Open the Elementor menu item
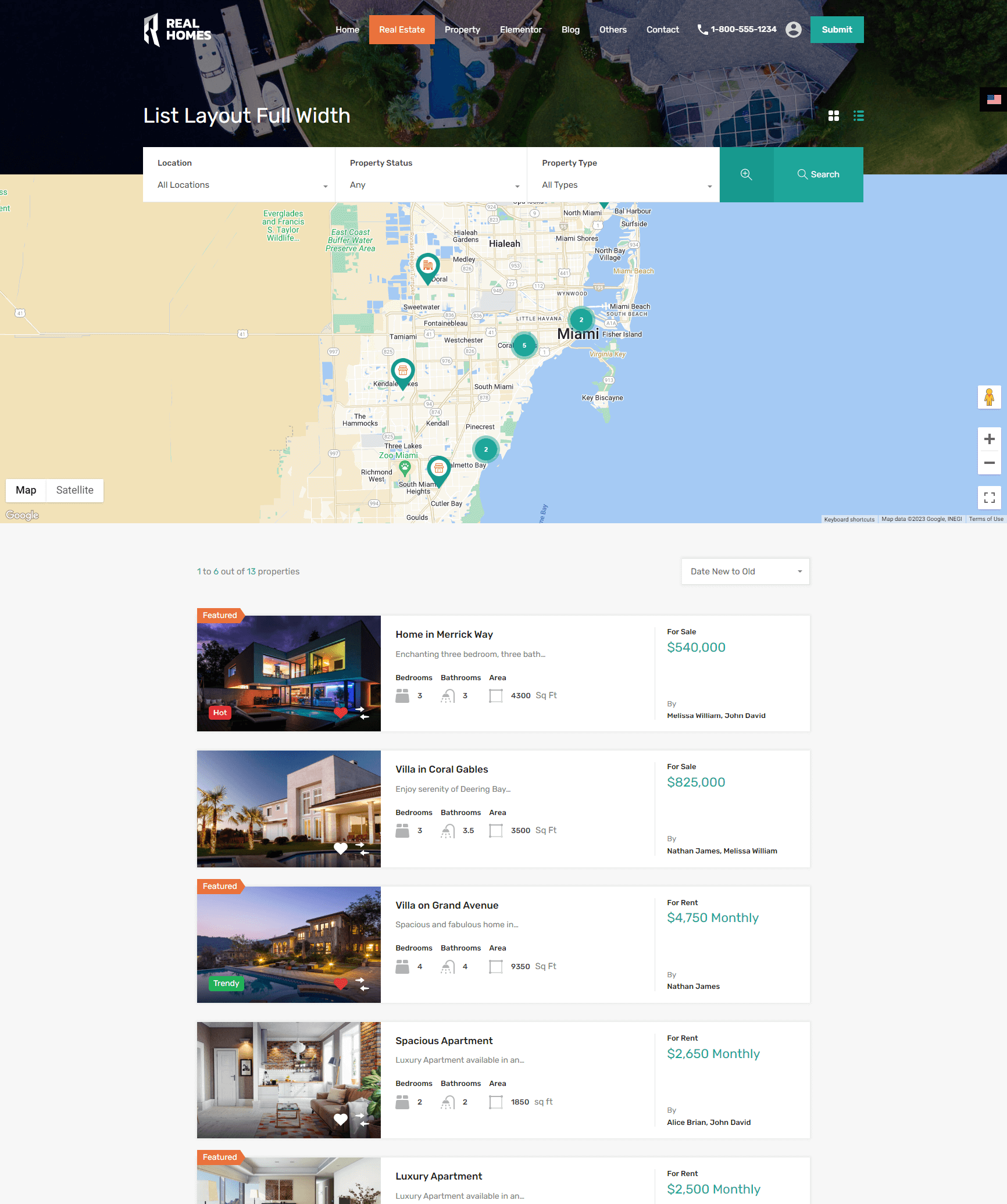This screenshot has width=1007, height=1204. 521,30
